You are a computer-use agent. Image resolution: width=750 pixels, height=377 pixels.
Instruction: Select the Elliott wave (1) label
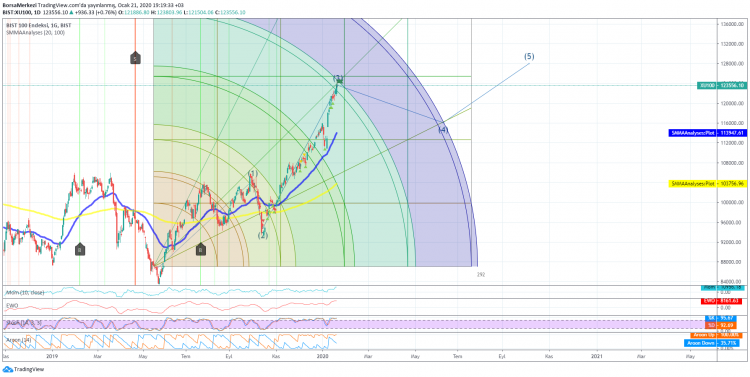[253, 173]
